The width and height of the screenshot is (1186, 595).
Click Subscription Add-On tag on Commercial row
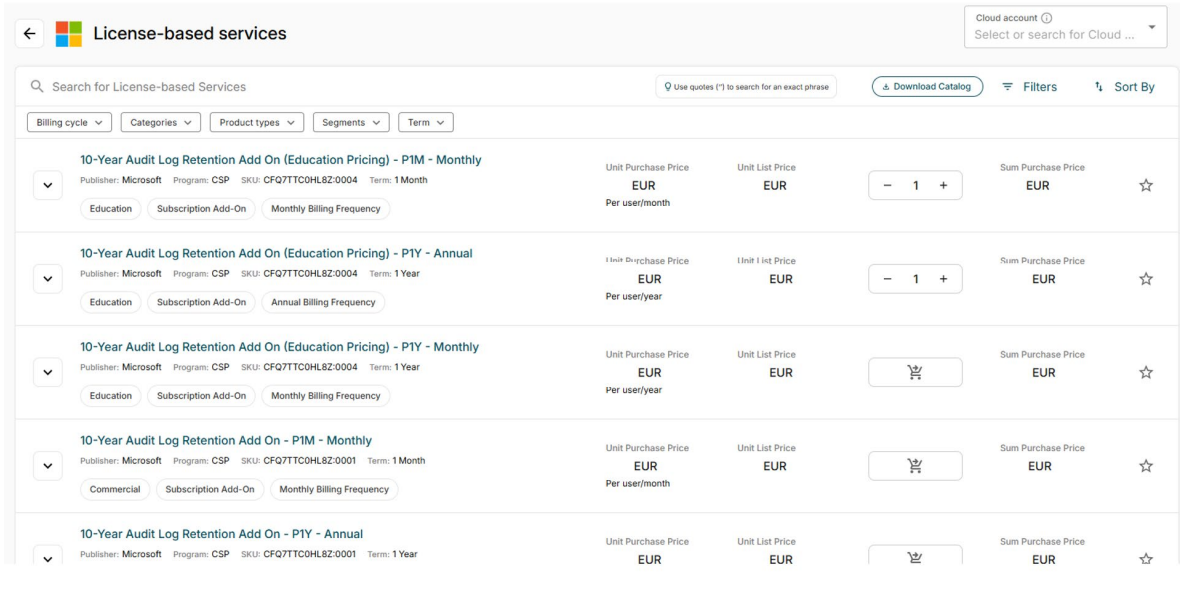click(210, 489)
